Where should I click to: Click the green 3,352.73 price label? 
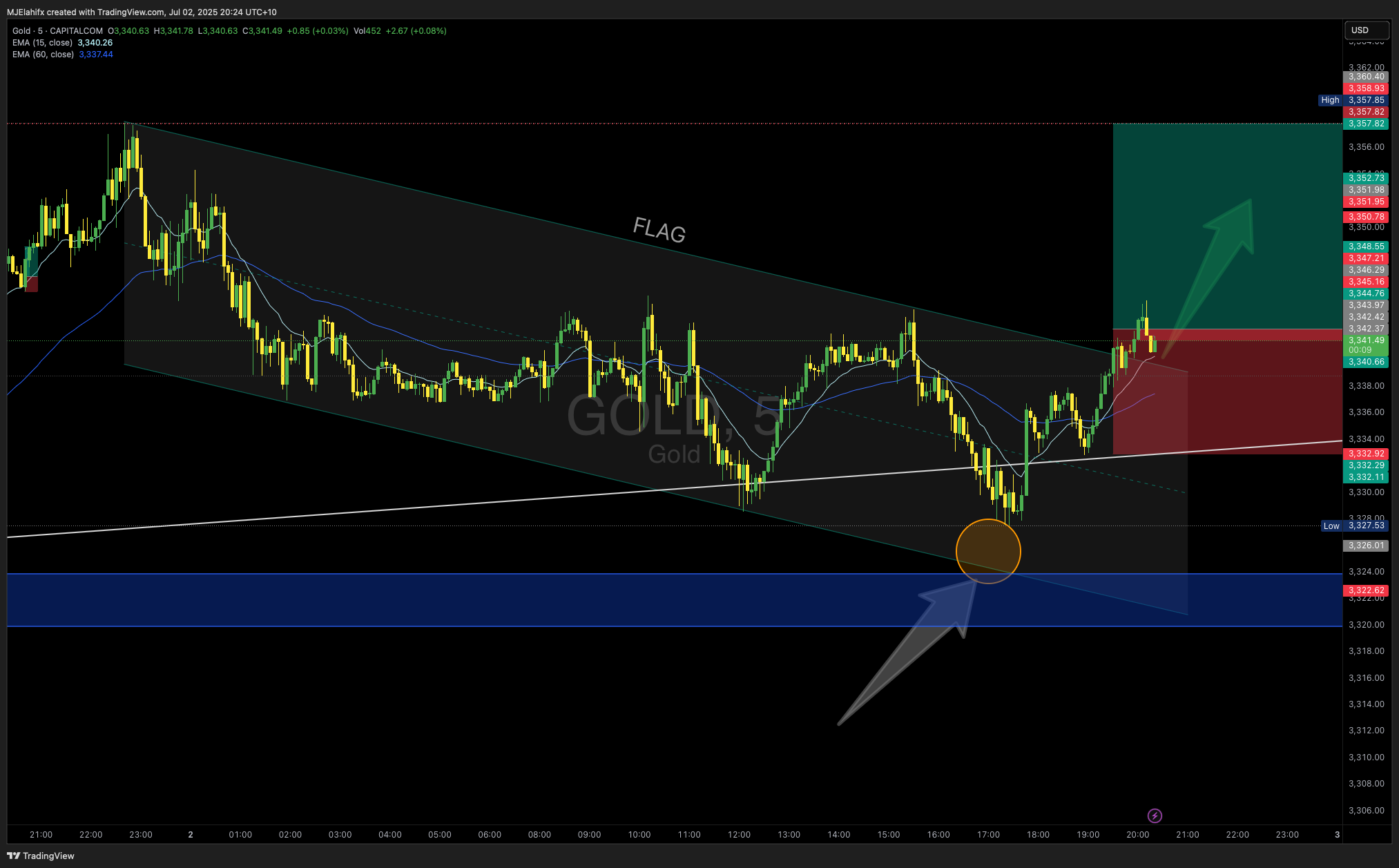(1366, 178)
